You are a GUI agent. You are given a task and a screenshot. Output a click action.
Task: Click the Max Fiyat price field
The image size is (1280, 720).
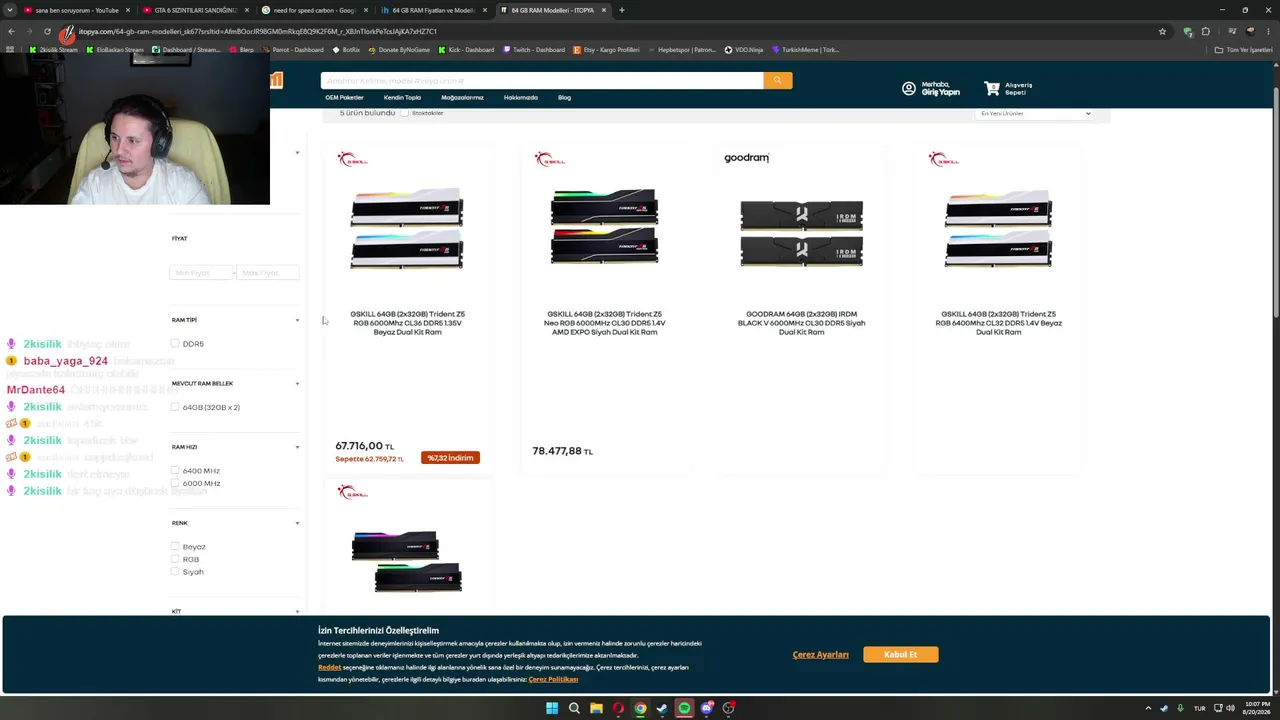click(267, 273)
